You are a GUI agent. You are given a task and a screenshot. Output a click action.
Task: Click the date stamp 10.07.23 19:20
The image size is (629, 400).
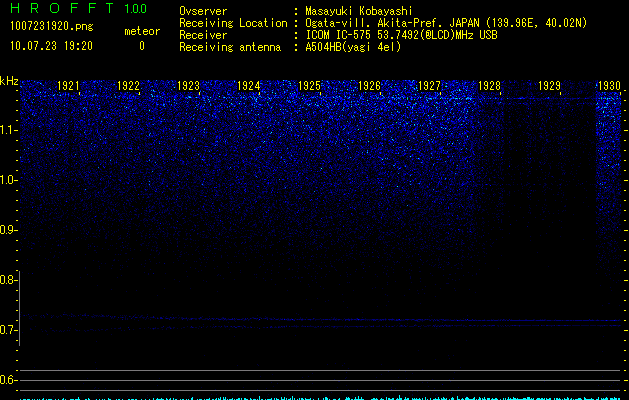point(51,46)
